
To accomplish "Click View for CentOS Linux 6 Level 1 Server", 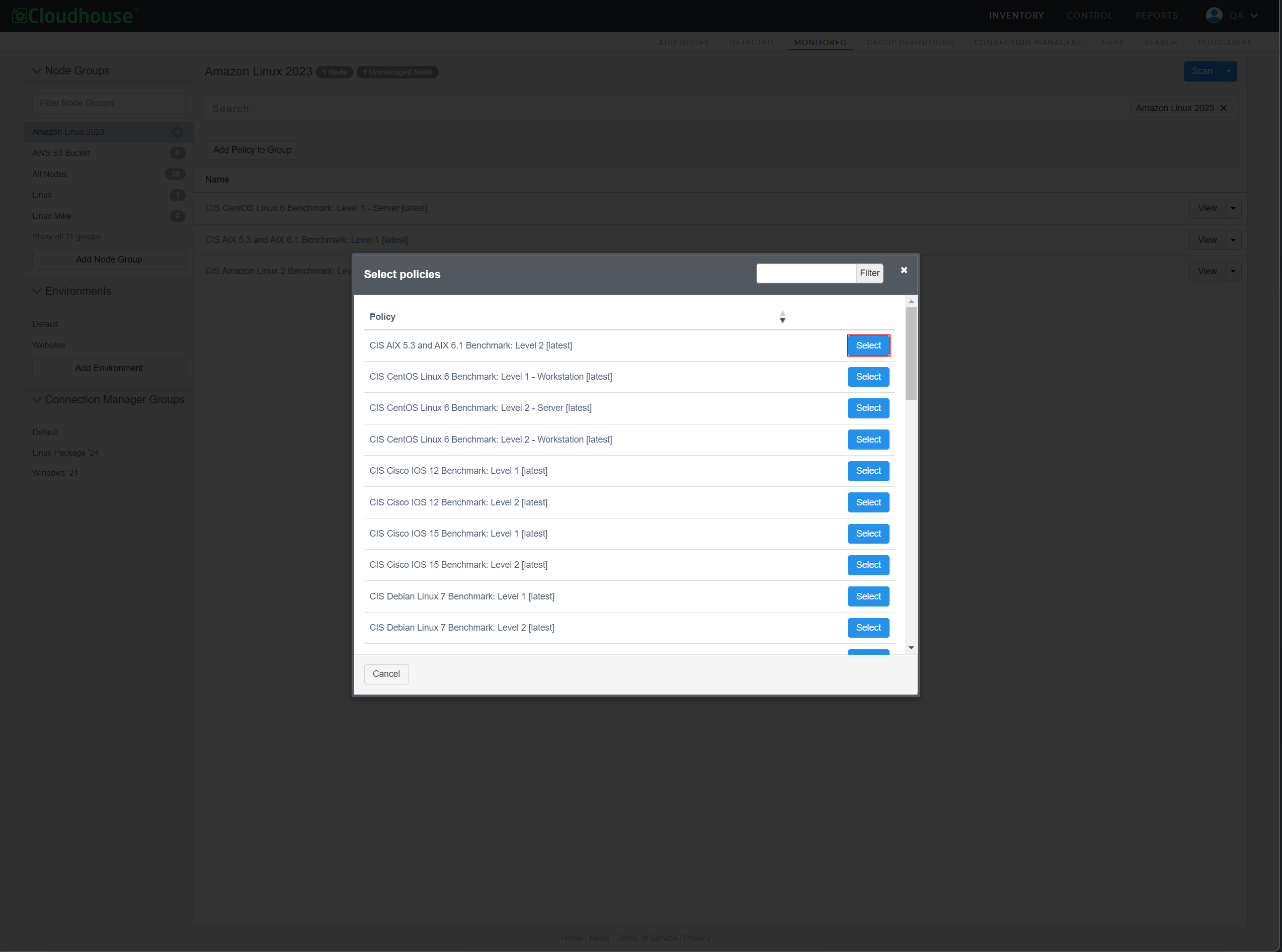I will coord(1207,209).
